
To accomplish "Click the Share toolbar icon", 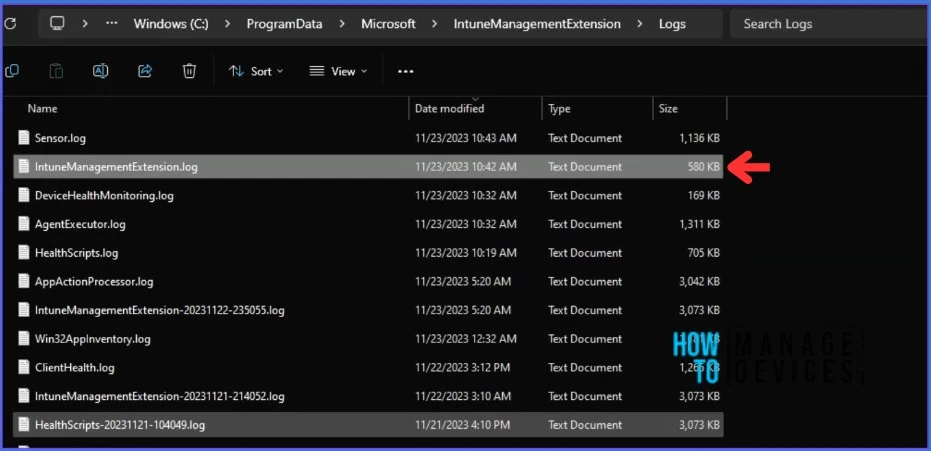I will [145, 71].
